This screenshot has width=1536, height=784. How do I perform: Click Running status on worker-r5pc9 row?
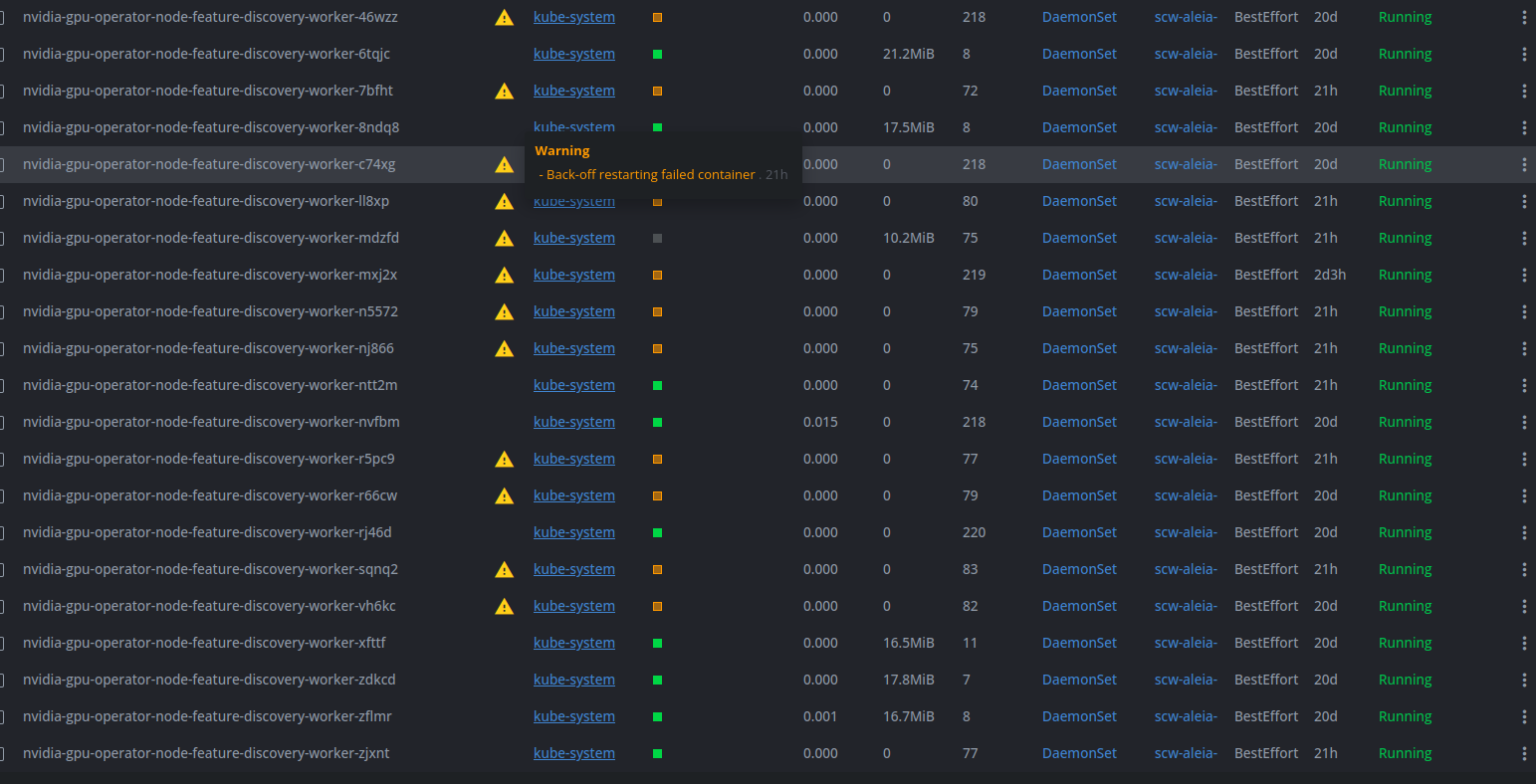point(1405,459)
